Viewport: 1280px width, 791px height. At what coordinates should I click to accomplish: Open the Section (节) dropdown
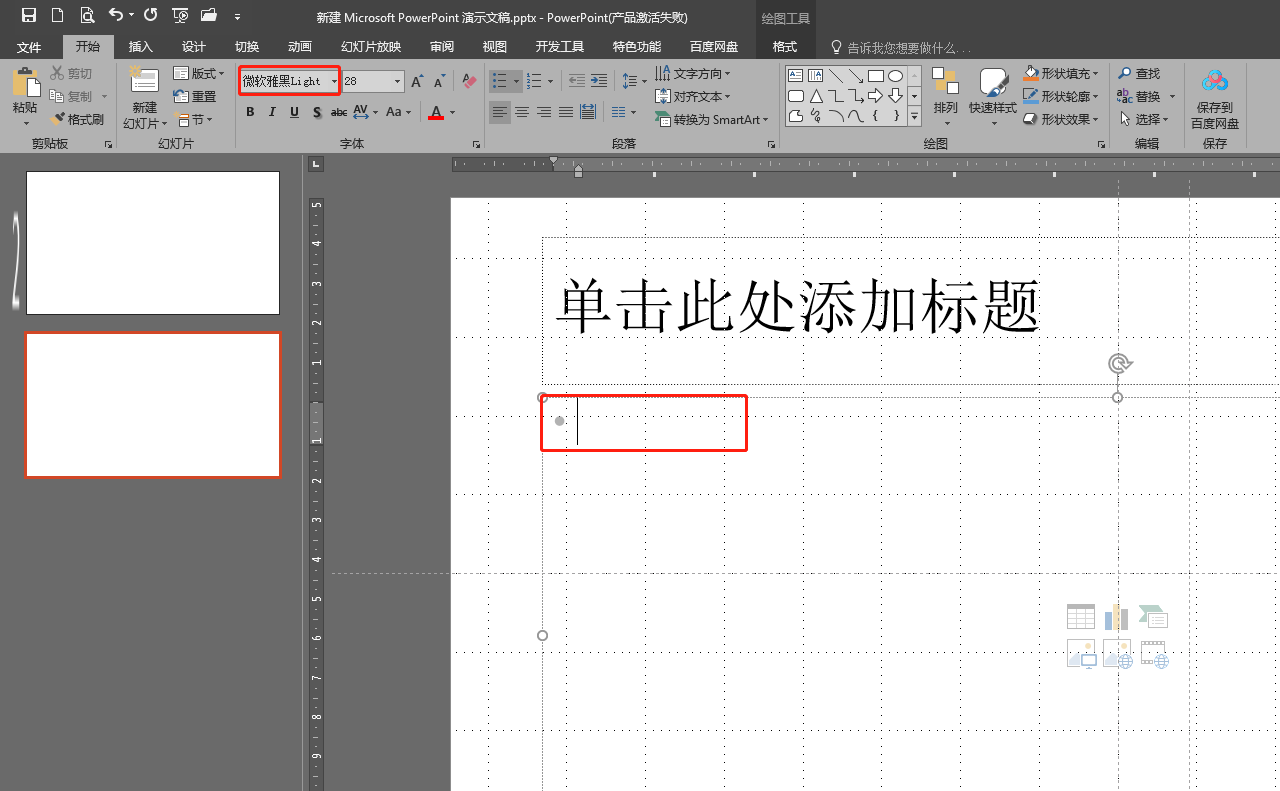click(193, 120)
